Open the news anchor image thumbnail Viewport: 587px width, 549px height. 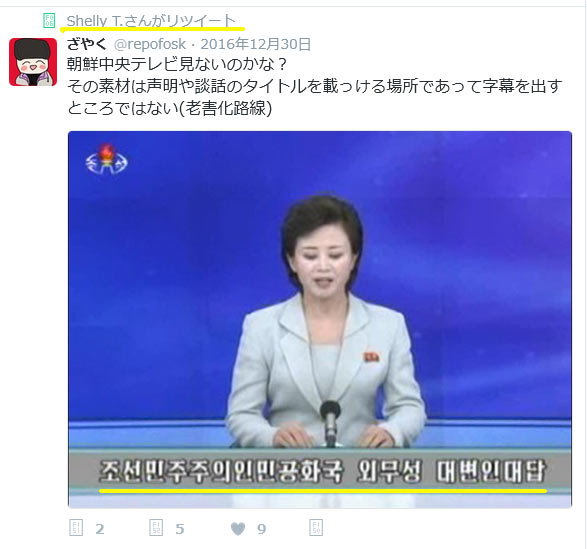click(320, 319)
